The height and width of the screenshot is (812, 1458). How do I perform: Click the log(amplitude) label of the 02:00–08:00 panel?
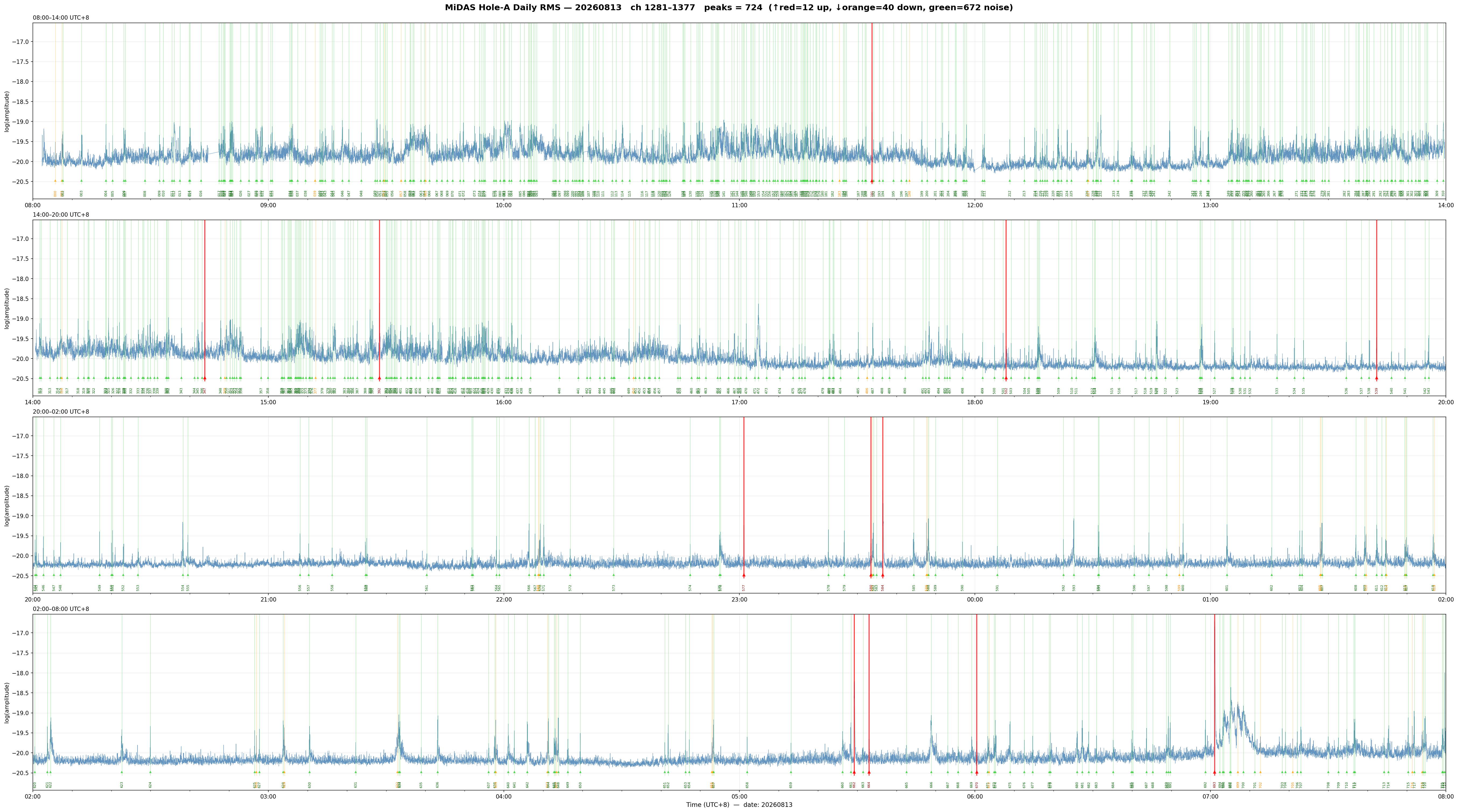(7, 702)
